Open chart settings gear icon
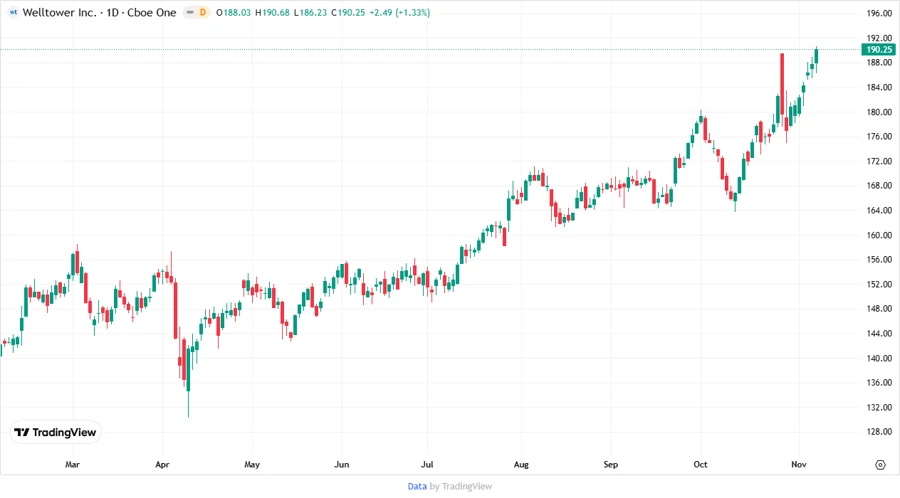The image size is (900, 498). click(880, 465)
